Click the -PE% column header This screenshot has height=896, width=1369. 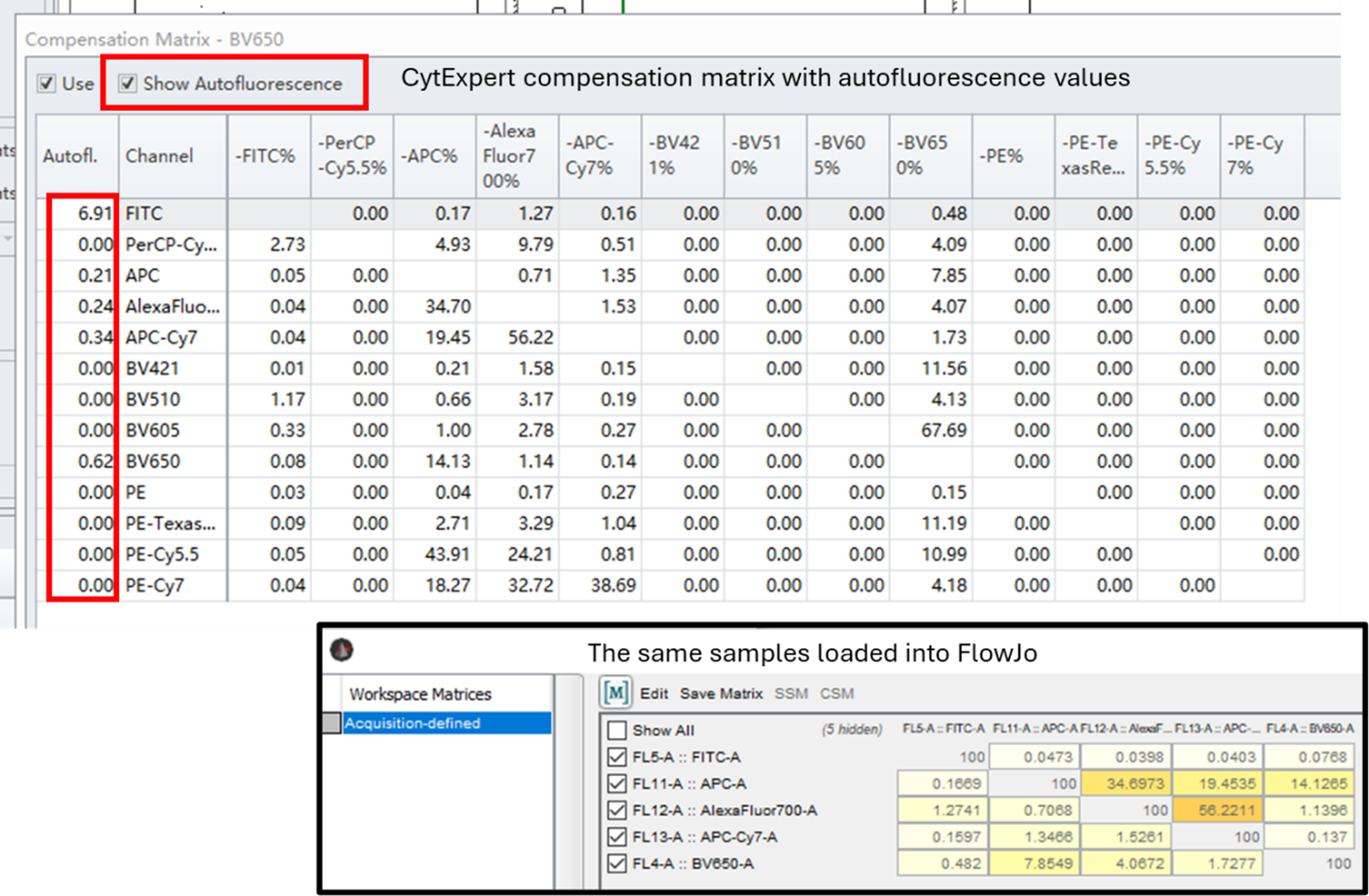[x=1013, y=156]
